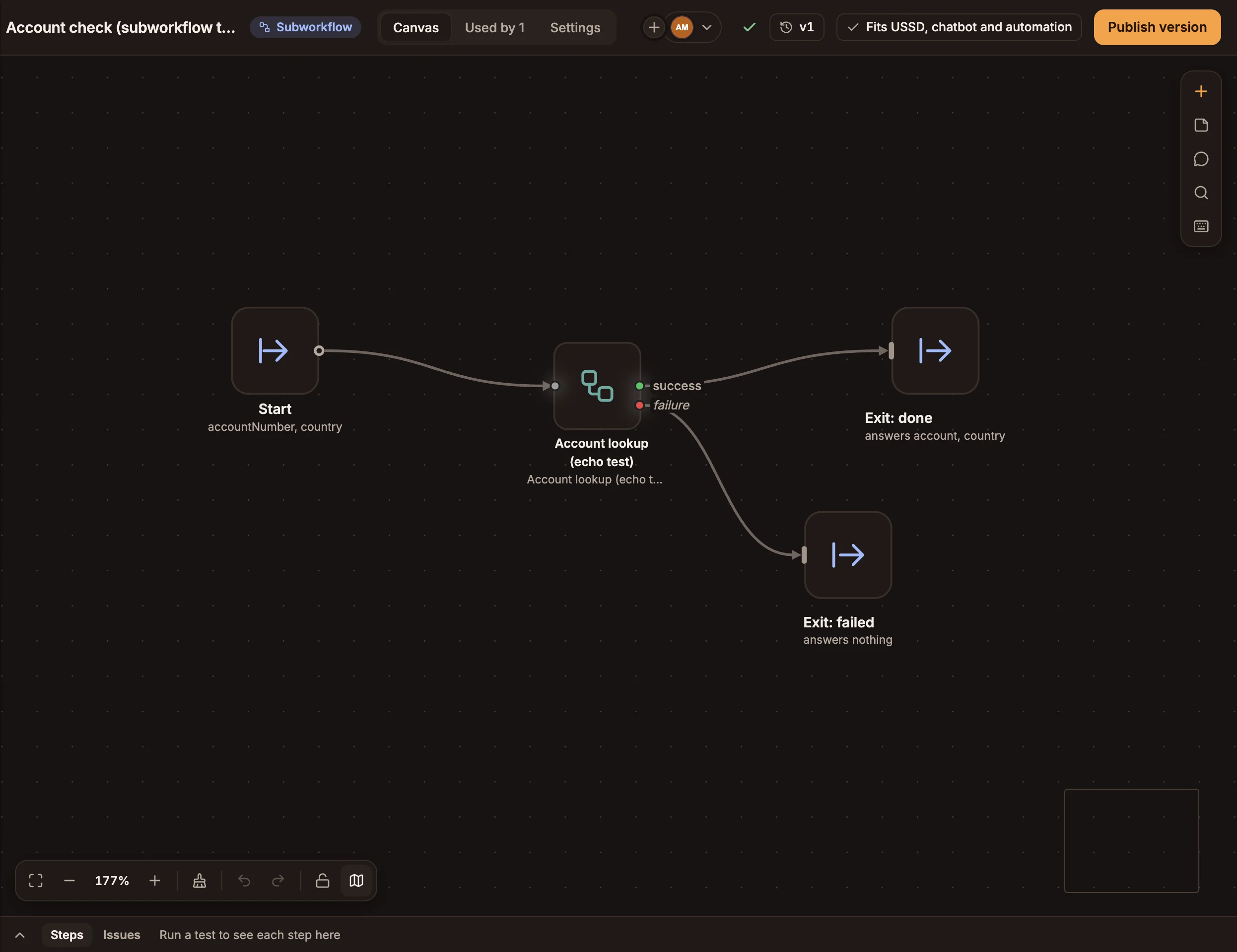Open the Used by 1 tab
The height and width of the screenshot is (952, 1237).
tap(494, 27)
